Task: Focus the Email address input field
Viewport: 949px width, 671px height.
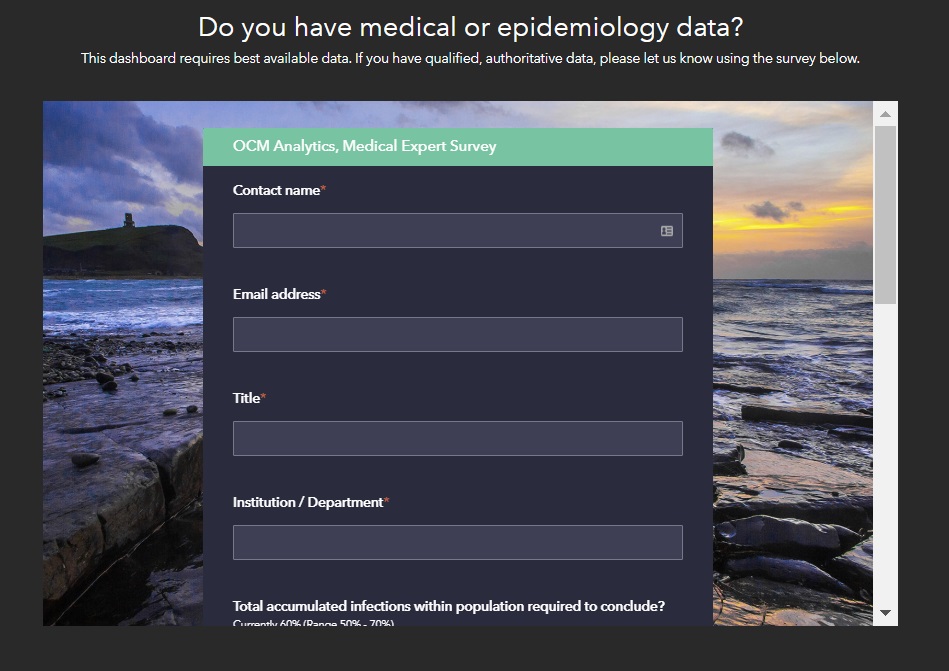Action: pos(458,335)
